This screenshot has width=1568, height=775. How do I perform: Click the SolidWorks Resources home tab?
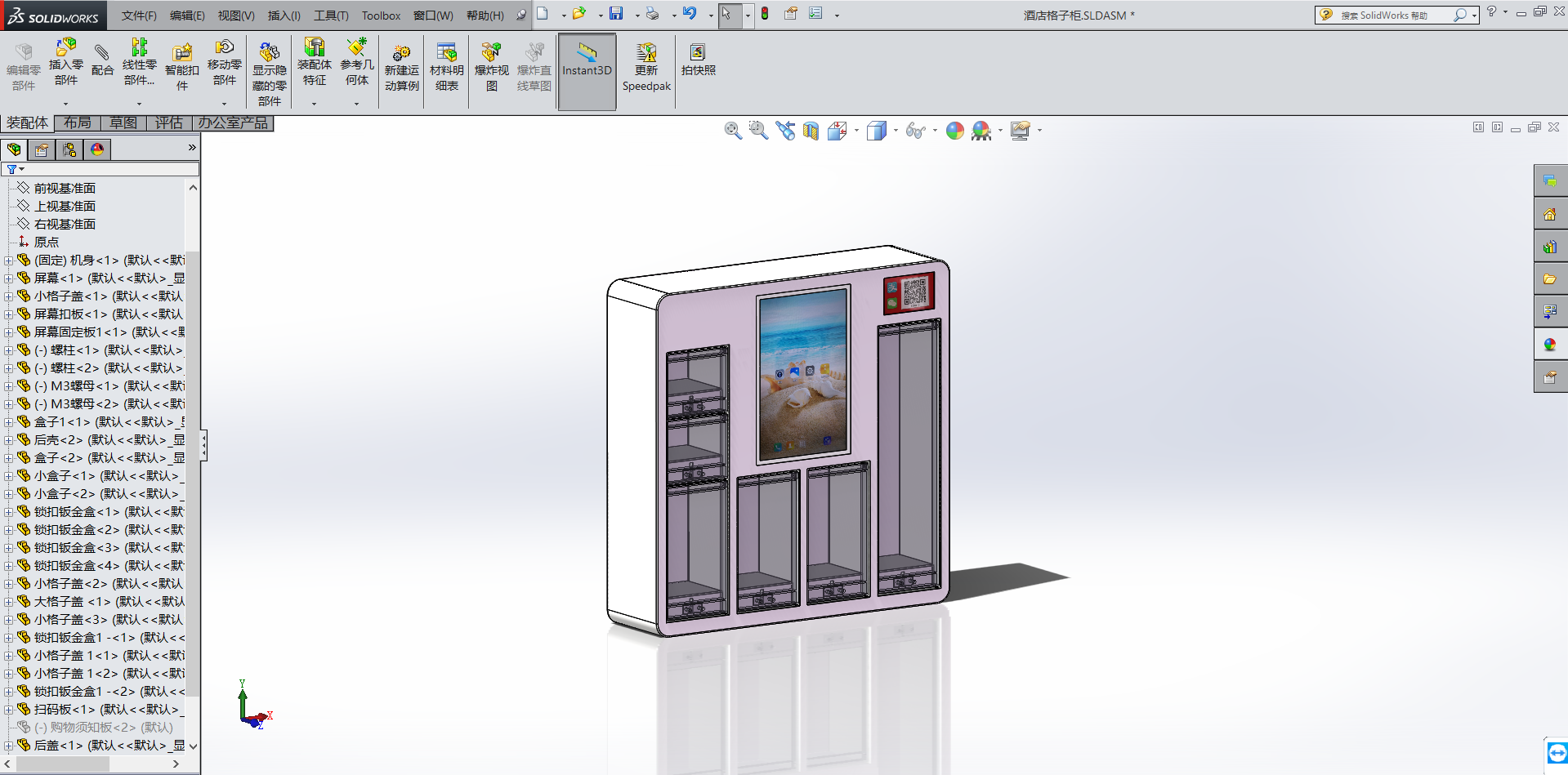click(1550, 214)
